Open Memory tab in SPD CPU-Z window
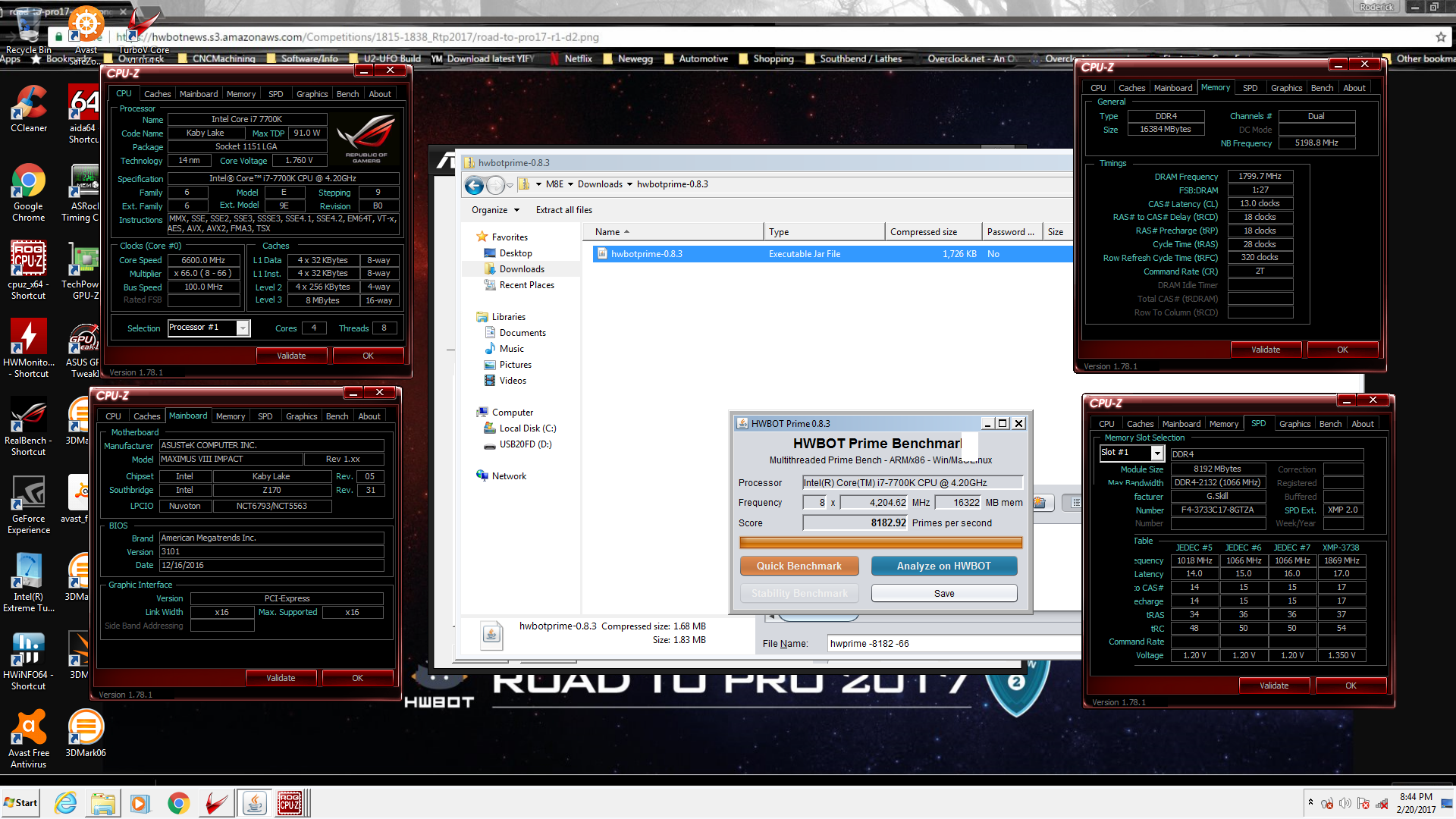Image resolution: width=1456 pixels, height=819 pixels. click(x=1223, y=424)
